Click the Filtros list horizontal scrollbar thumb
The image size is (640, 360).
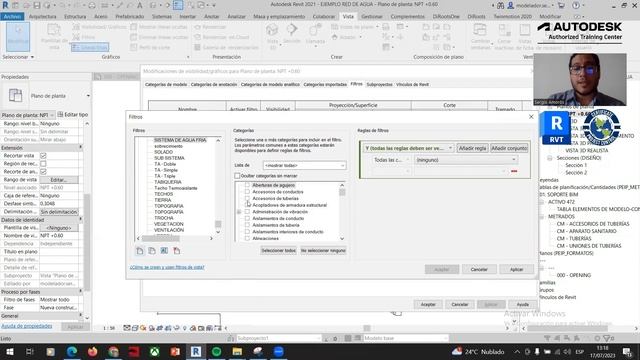160,238
